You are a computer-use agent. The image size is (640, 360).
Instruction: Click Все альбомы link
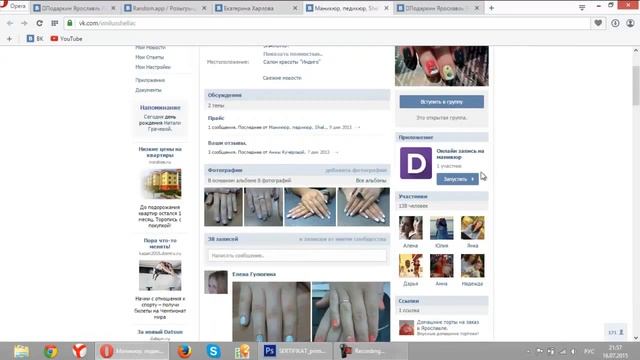coord(371,180)
